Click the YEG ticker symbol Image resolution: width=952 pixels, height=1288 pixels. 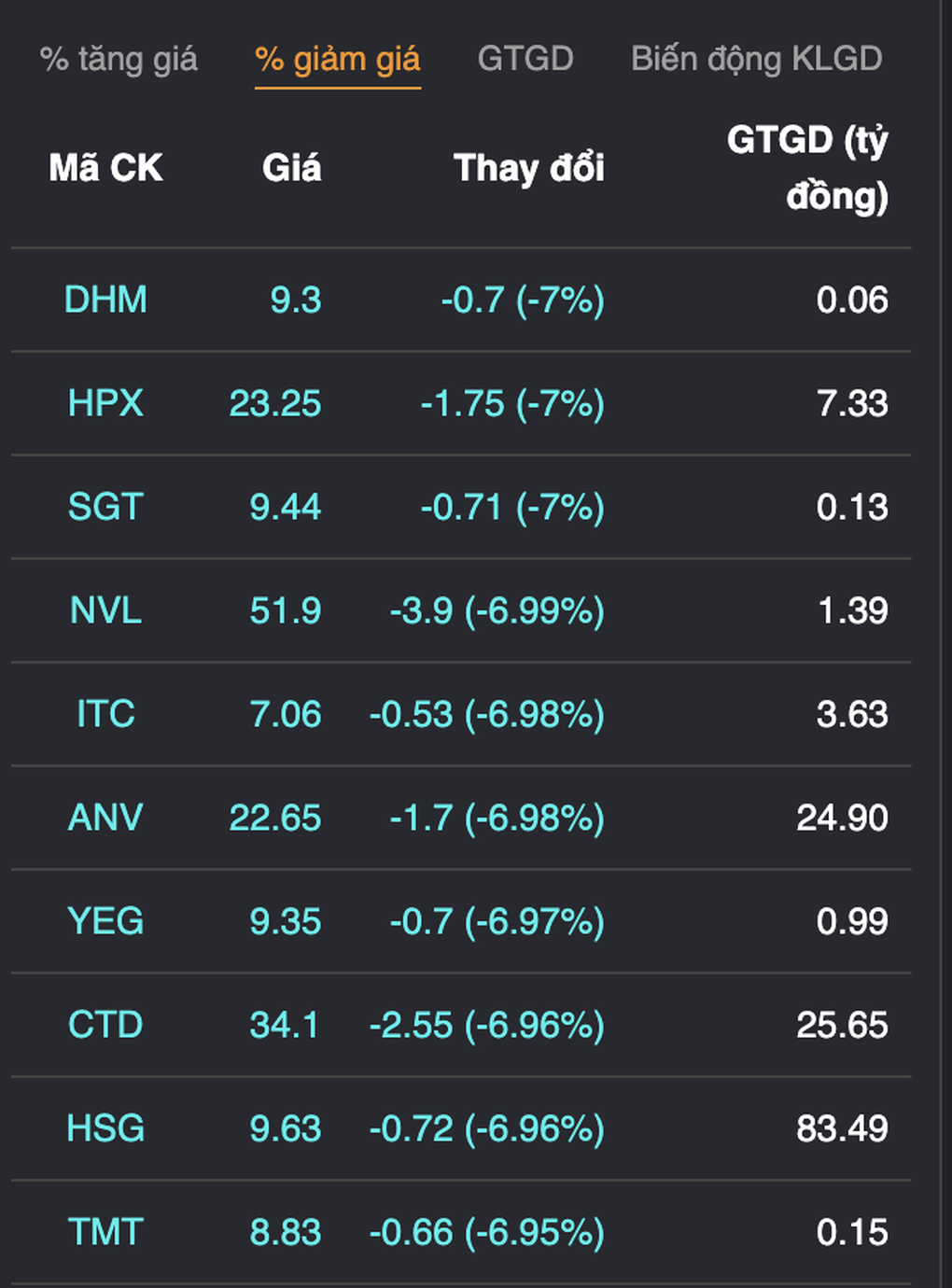[x=105, y=921]
